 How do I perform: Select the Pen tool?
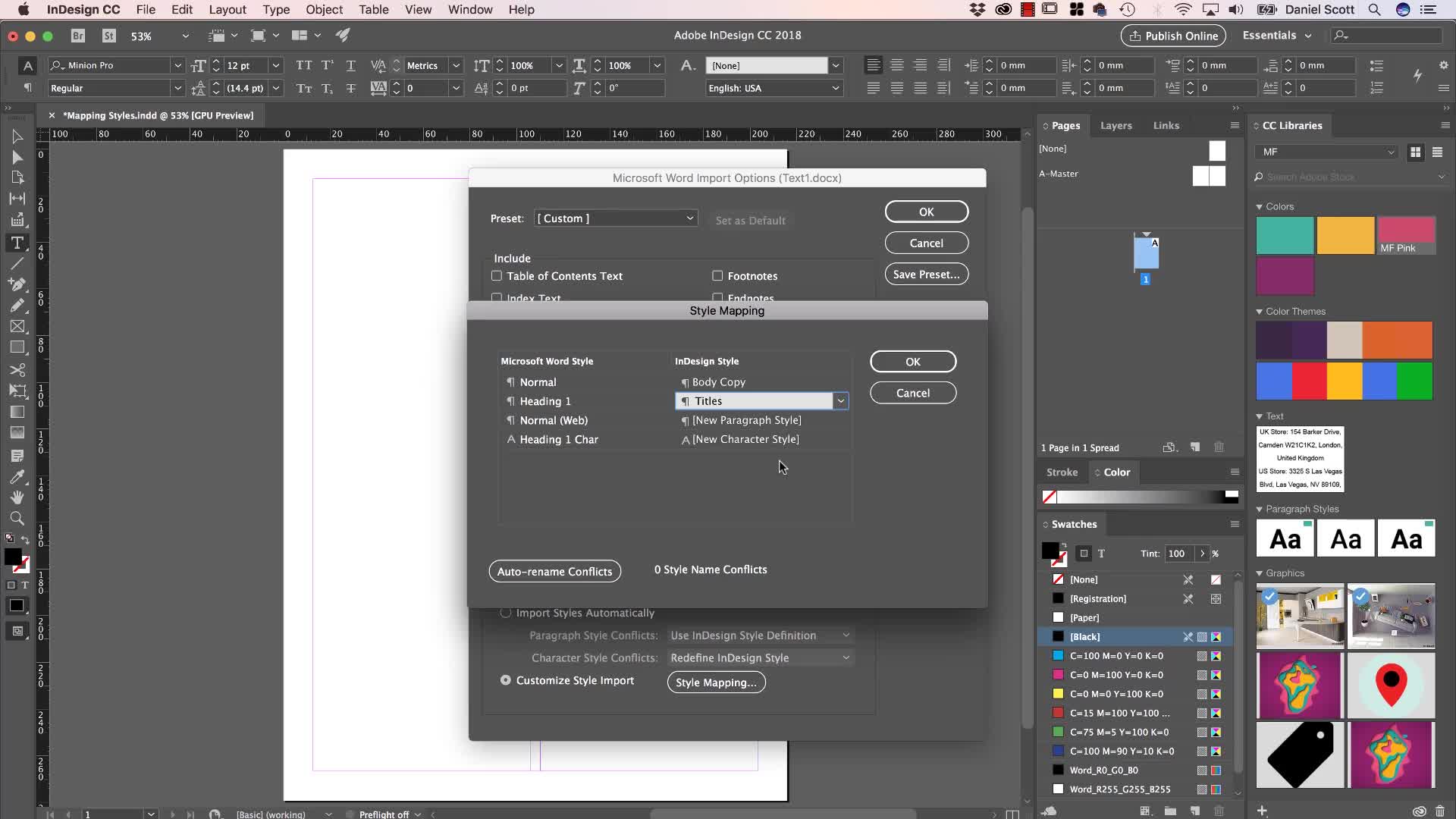click(x=17, y=284)
